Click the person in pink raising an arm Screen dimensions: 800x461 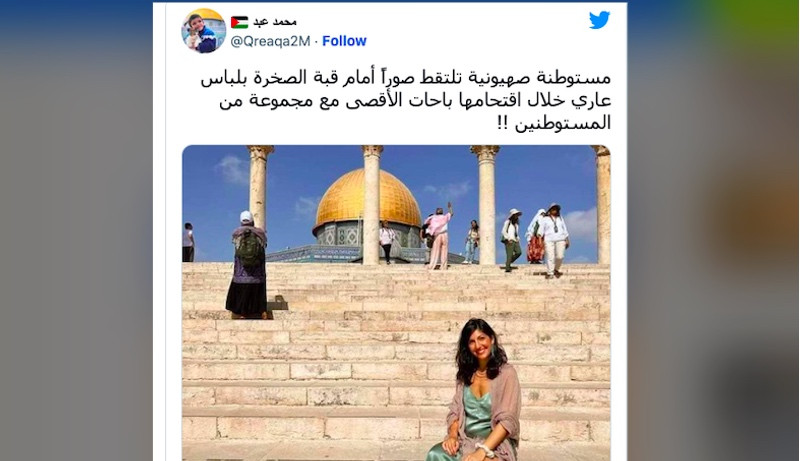pyautogui.click(x=438, y=236)
